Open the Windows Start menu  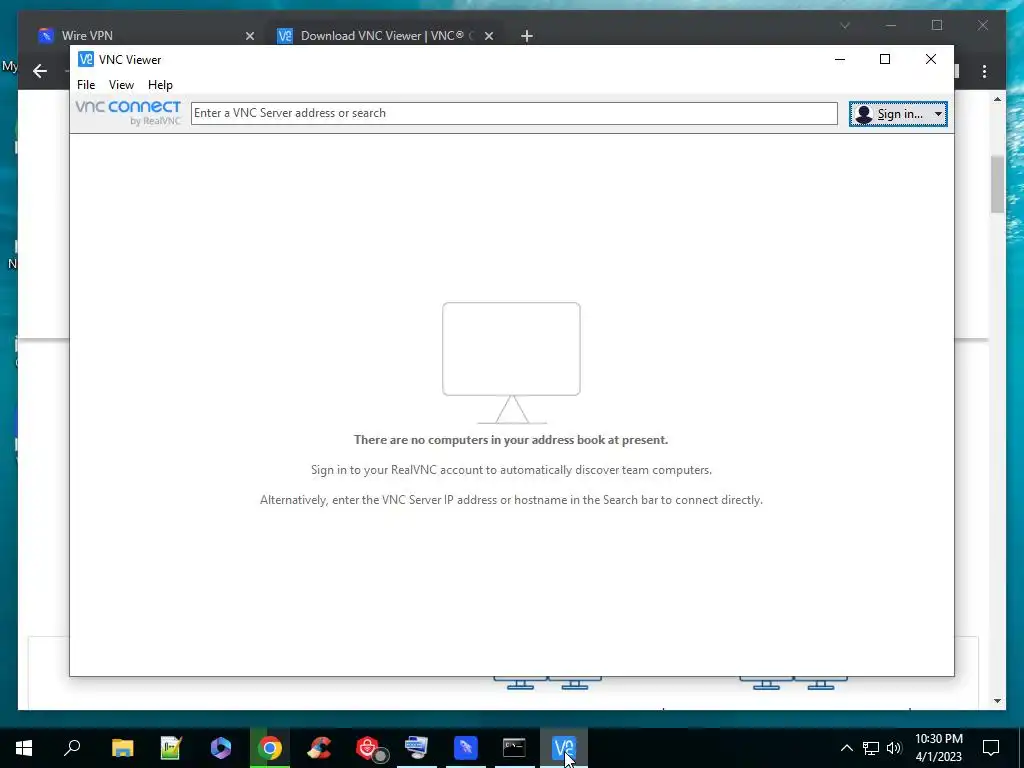coord(24,748)
